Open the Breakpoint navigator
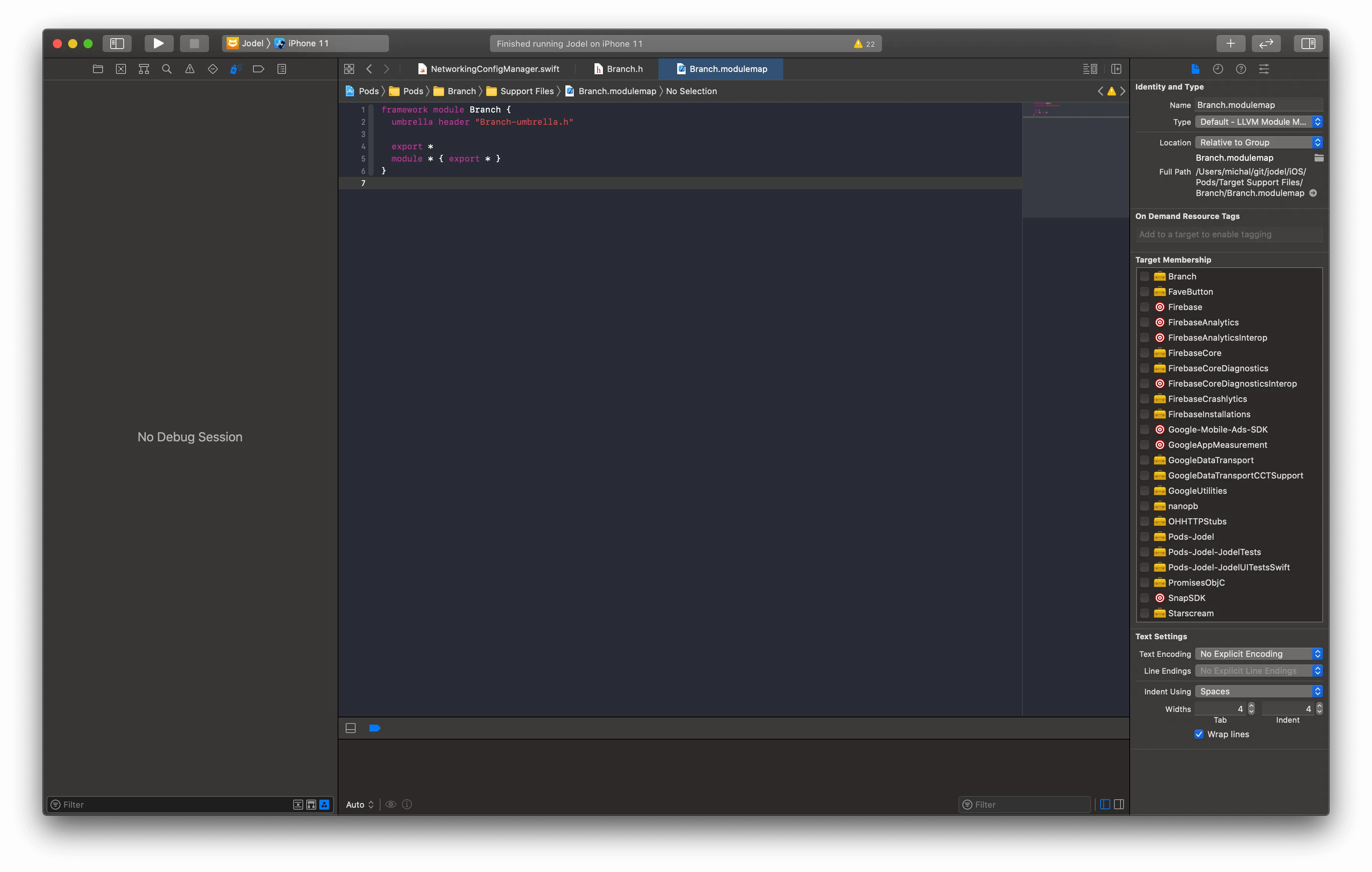Screen dimensions: 1372x872 click(x=258, y=69)
